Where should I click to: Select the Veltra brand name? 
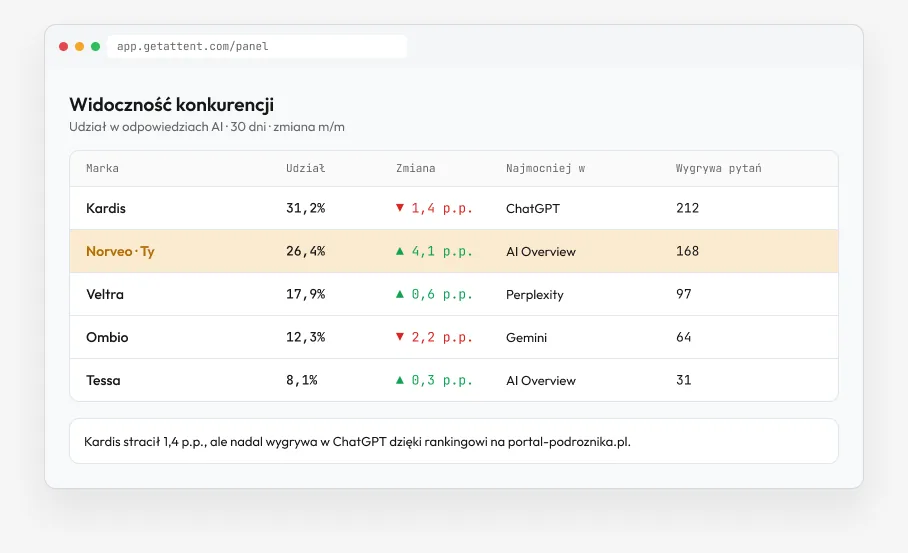point(105,294)
